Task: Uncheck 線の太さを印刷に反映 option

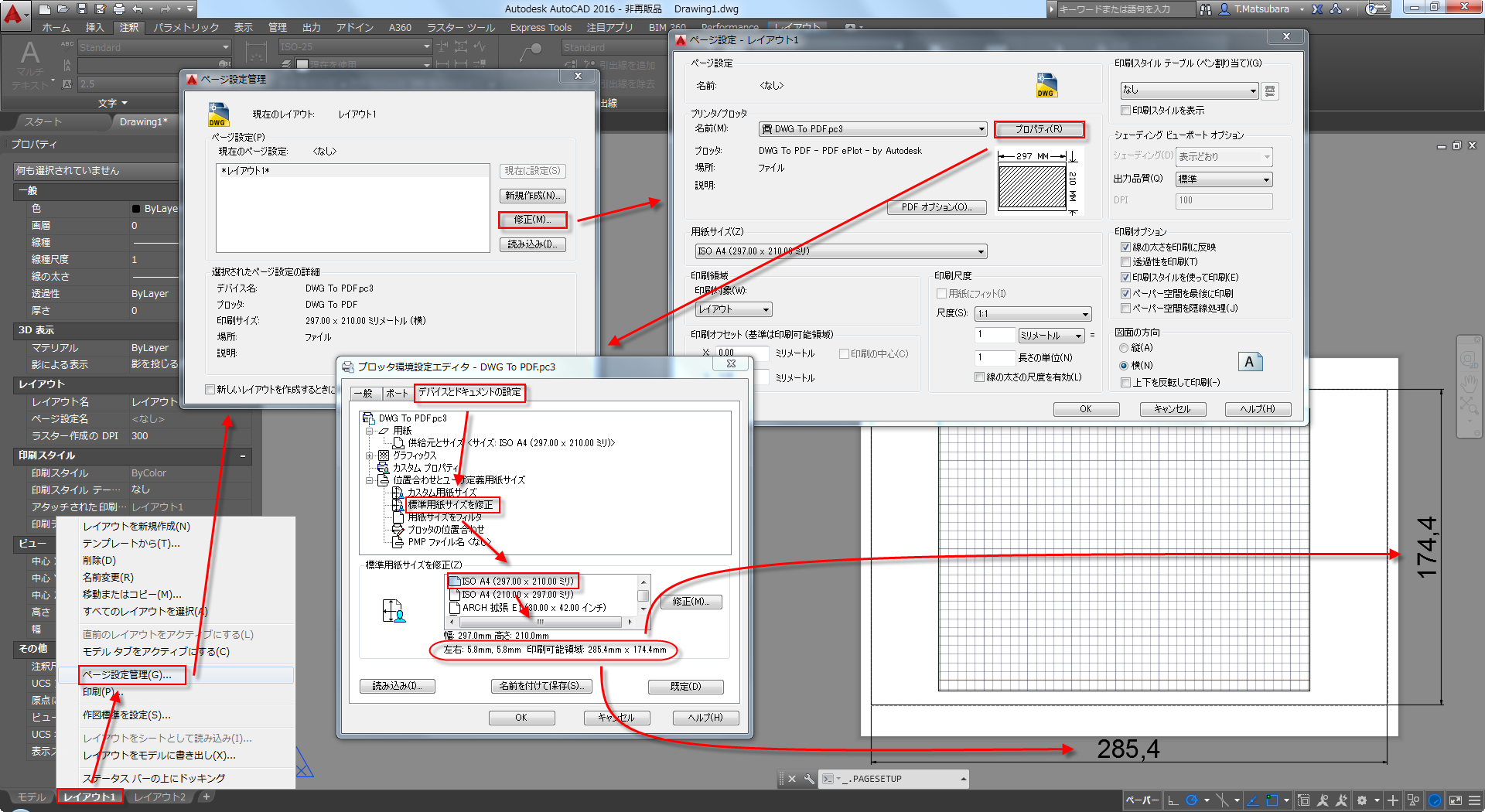Action: point(1126,247)
